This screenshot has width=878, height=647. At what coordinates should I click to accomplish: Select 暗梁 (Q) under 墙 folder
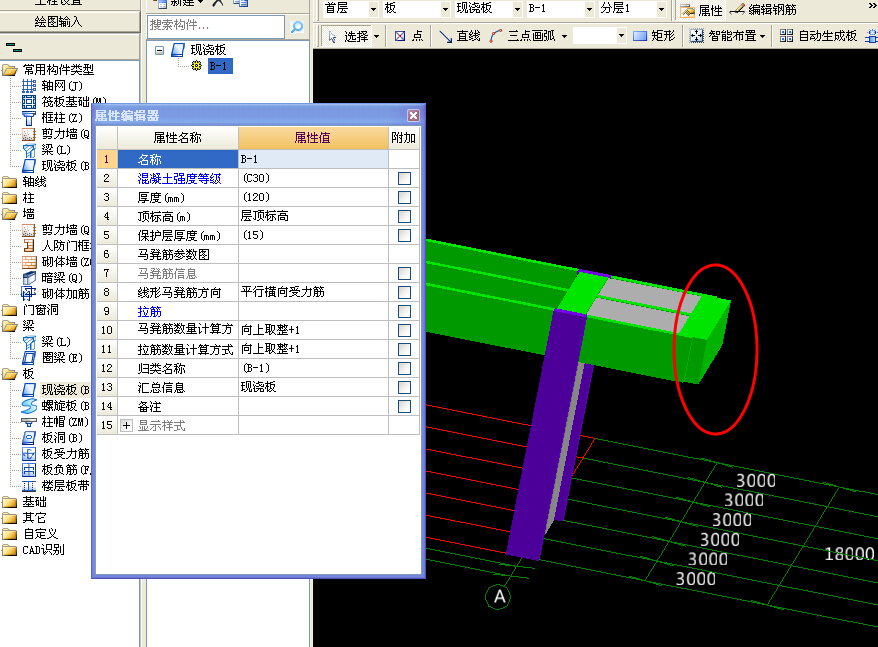click(53, 278)
